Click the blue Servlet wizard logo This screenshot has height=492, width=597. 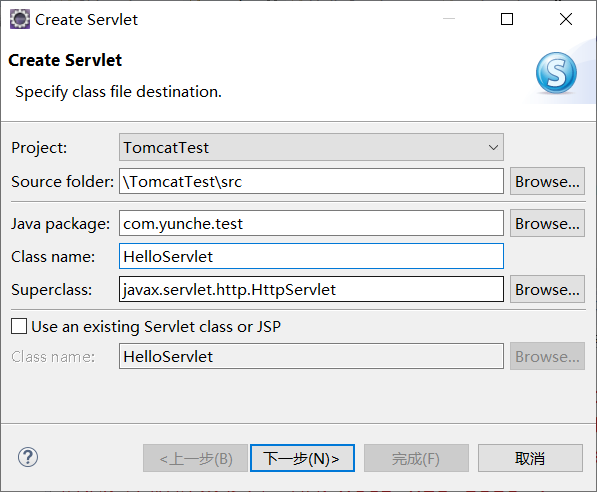tap(556, 73)
